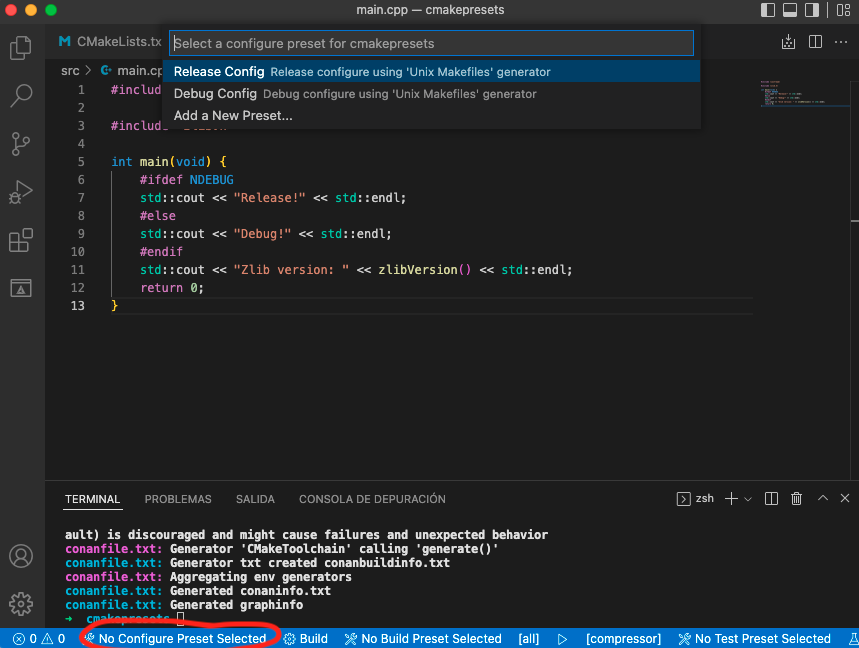Switch to the CMakeLists.txt tab
Viewport: 859px width, 648px height.
tap(111, 42)
